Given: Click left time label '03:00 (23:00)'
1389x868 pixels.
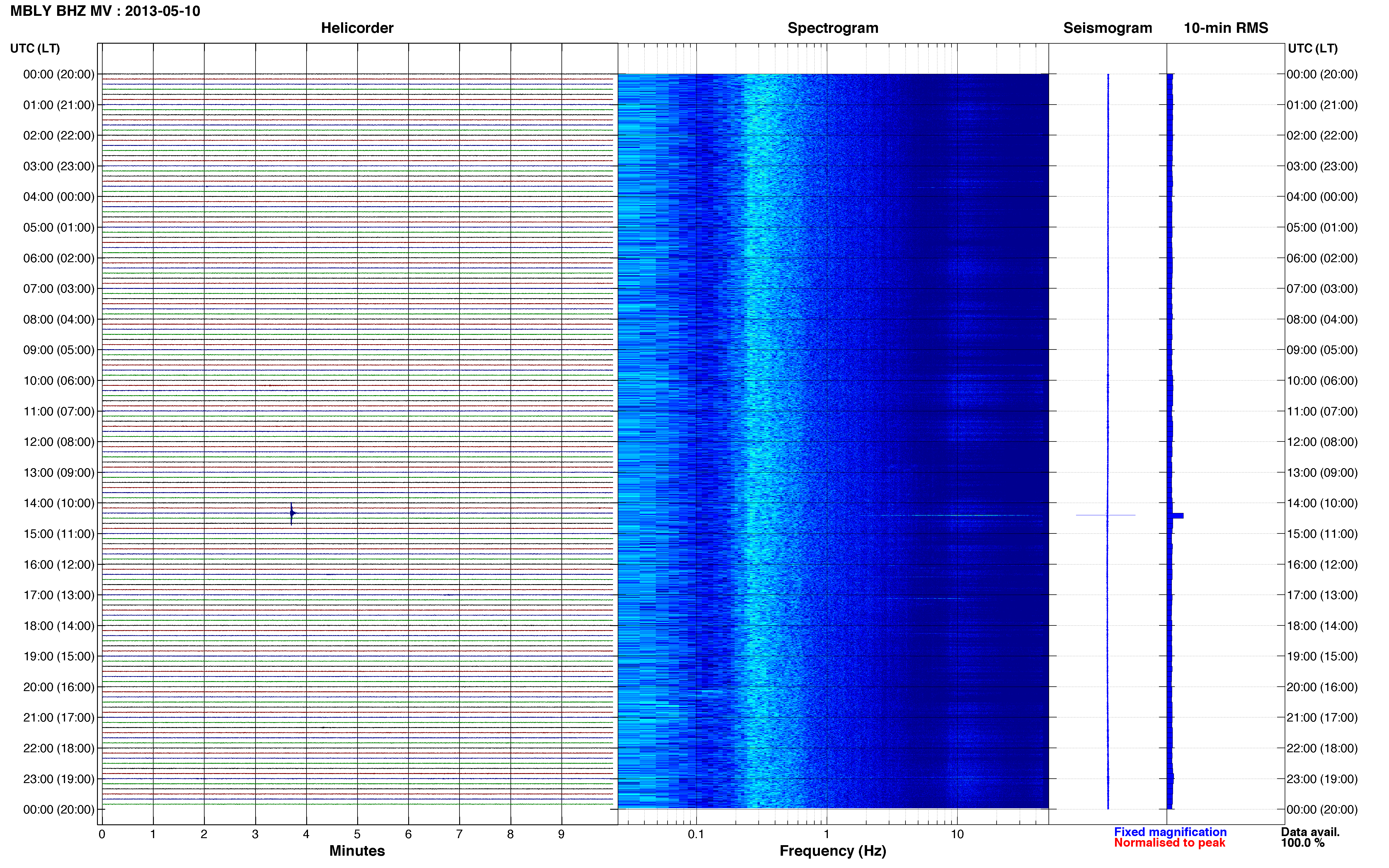Looking at the screenshot, I should [59, 166].
